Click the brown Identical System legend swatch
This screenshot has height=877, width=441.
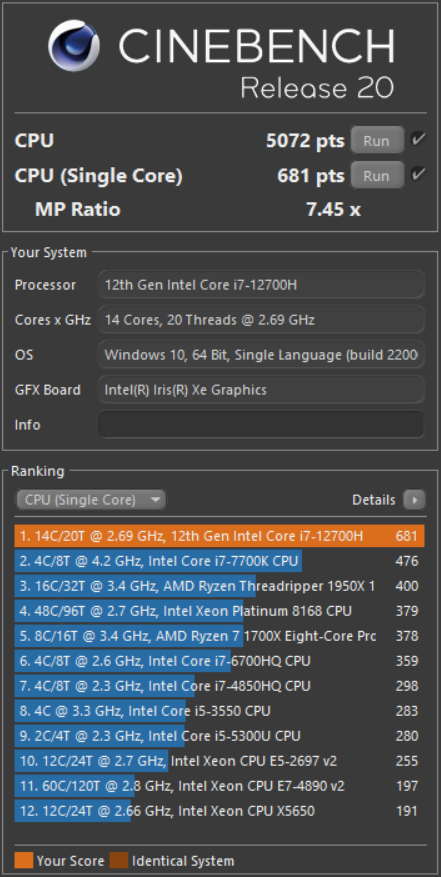coord(119,860)
